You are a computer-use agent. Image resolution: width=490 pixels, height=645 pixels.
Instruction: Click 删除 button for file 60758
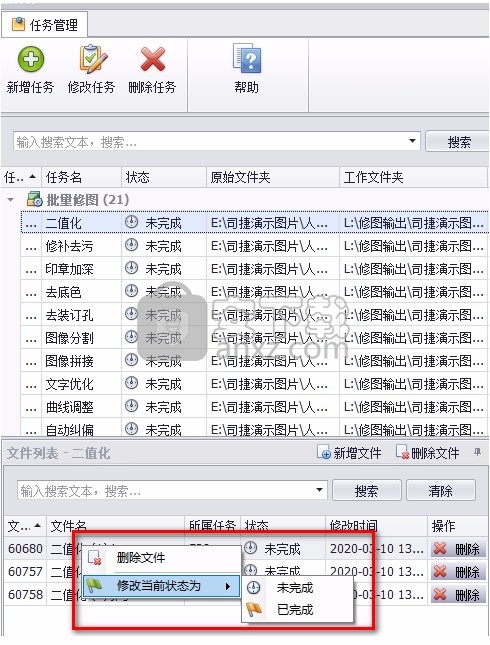pyautogui.click(x=458, y=595)
